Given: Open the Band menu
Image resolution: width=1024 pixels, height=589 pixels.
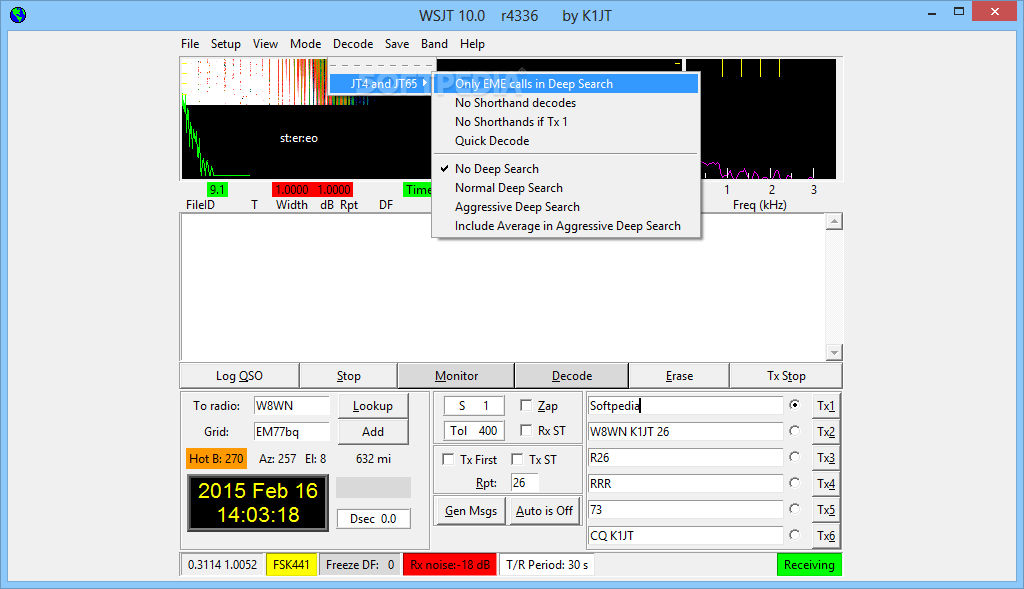Looking at the screenshot, I should click(x=434, y=44).
